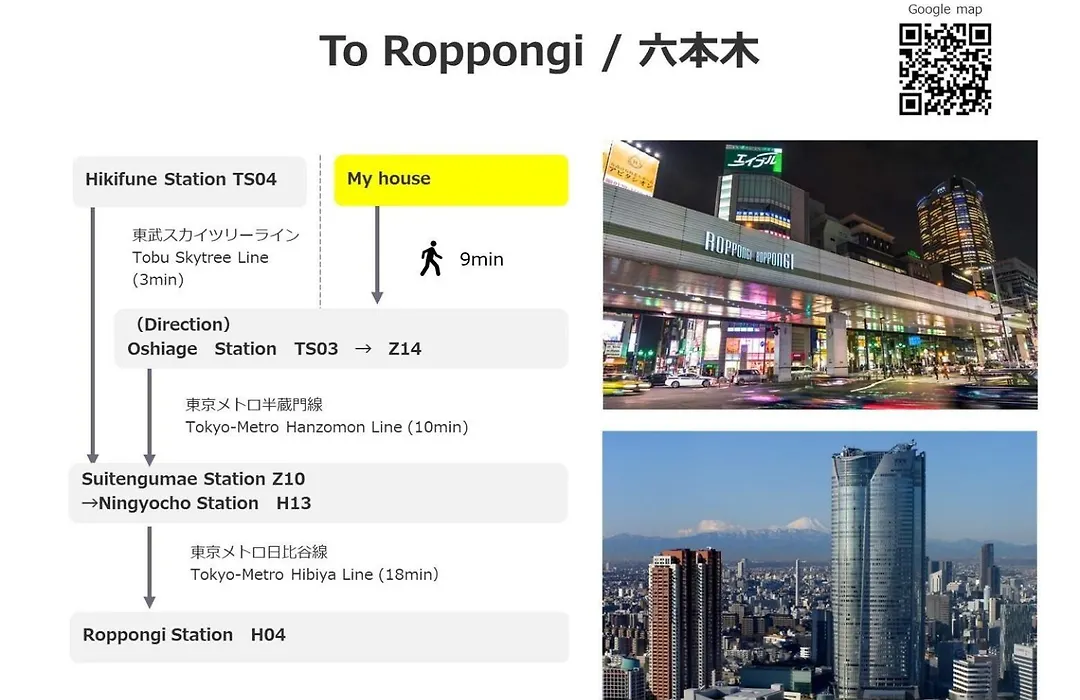Click '東京メトロ日比谷線' text

[x=259, y=552]
